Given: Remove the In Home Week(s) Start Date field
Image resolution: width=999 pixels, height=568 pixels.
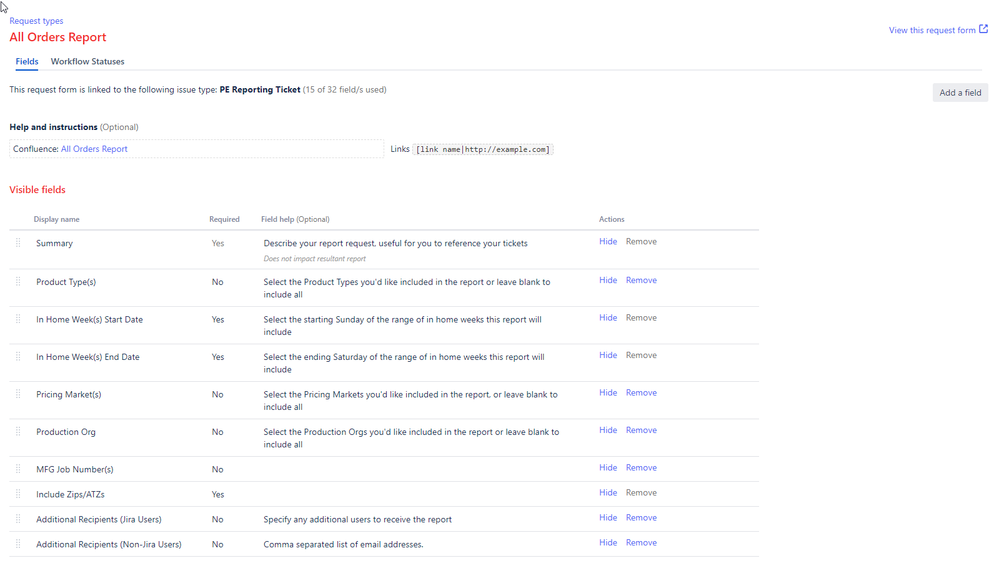Looking at the screenshot, I should point(641,318).
